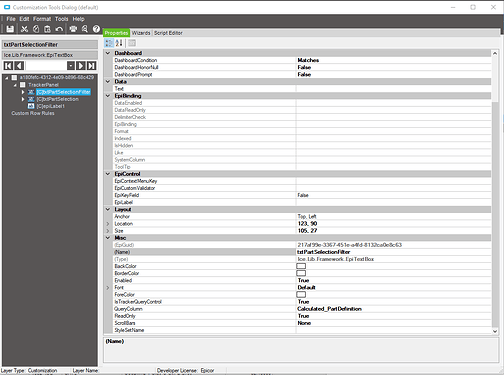Select the Alphabetical sort icon
504x375 pixels.
coord(119,43)
